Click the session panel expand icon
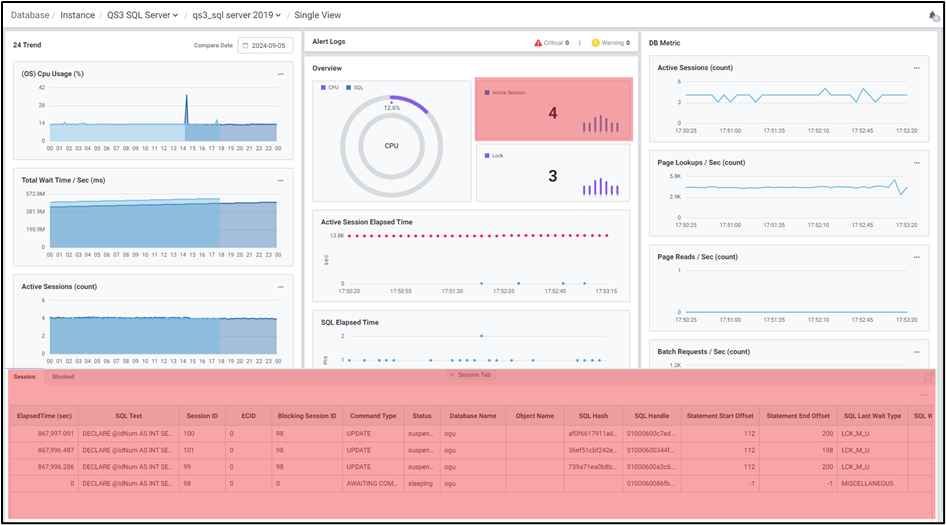 928,377
